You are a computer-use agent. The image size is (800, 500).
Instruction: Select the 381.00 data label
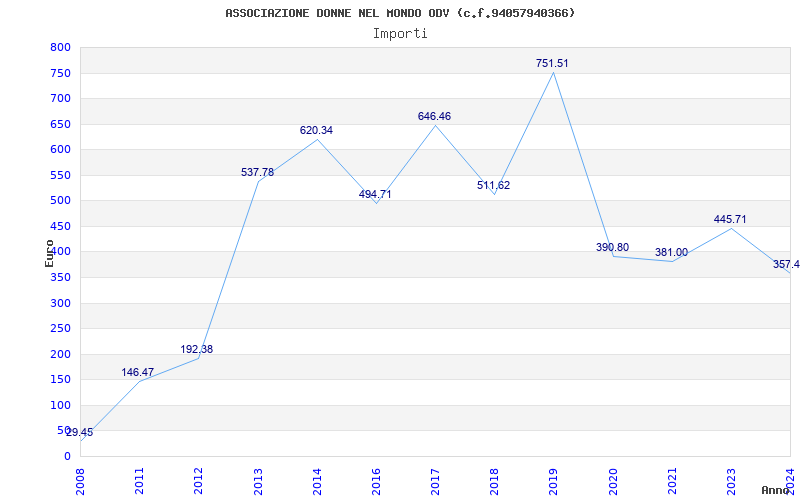[x=671, y=253]
